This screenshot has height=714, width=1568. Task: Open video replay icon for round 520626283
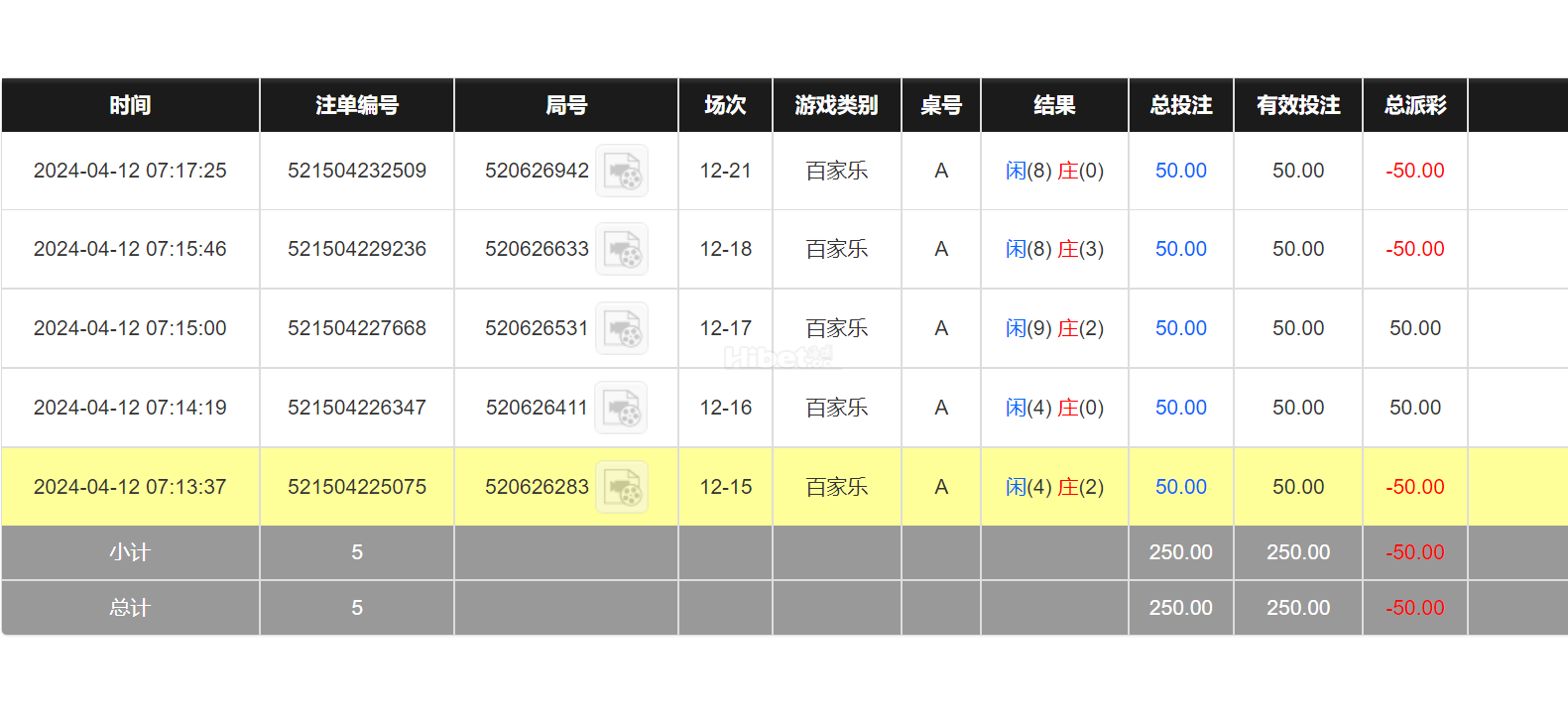pyautogui.click(x=622, y=487)
